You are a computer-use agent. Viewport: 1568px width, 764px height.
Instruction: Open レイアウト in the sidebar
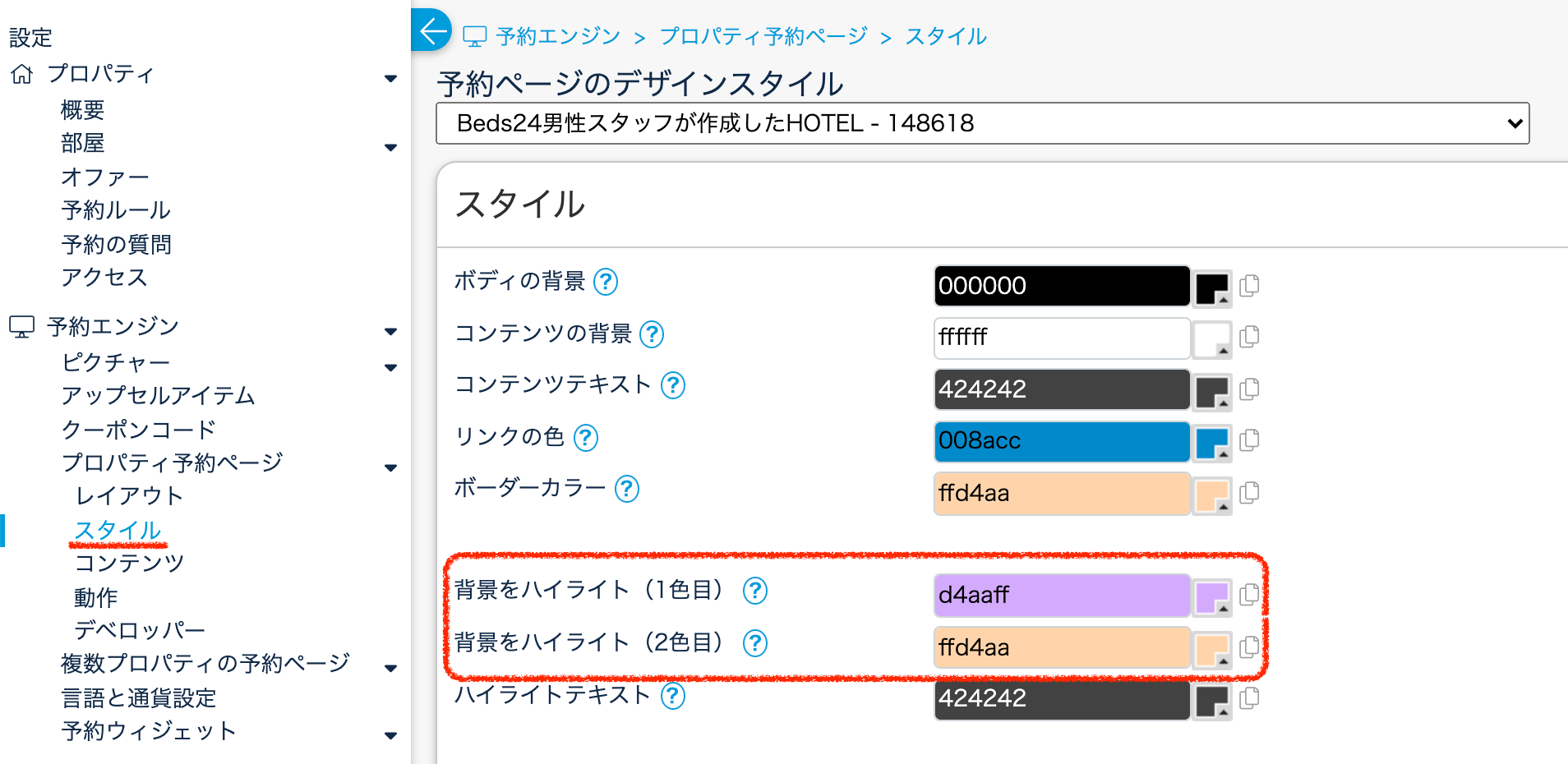129,496
